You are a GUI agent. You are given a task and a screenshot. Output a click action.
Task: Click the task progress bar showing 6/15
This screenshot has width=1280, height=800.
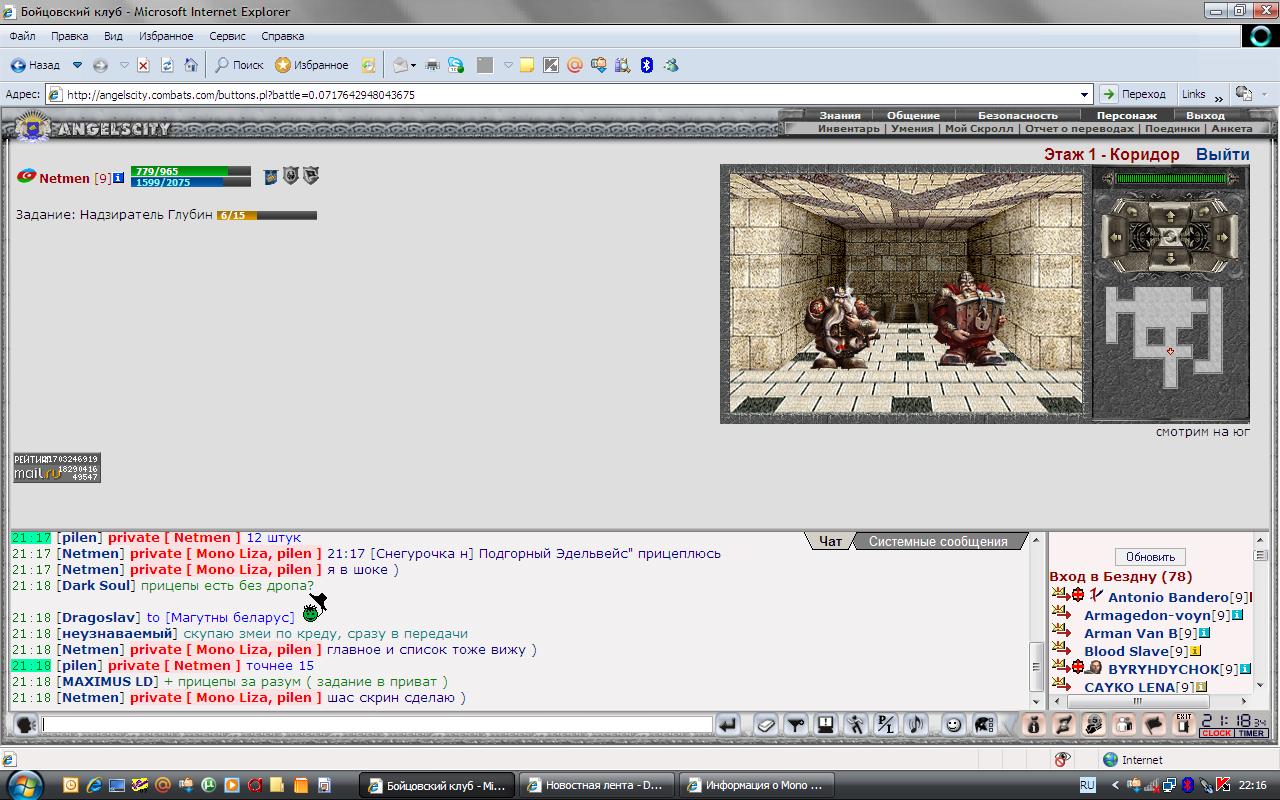(x=267, y=215)
